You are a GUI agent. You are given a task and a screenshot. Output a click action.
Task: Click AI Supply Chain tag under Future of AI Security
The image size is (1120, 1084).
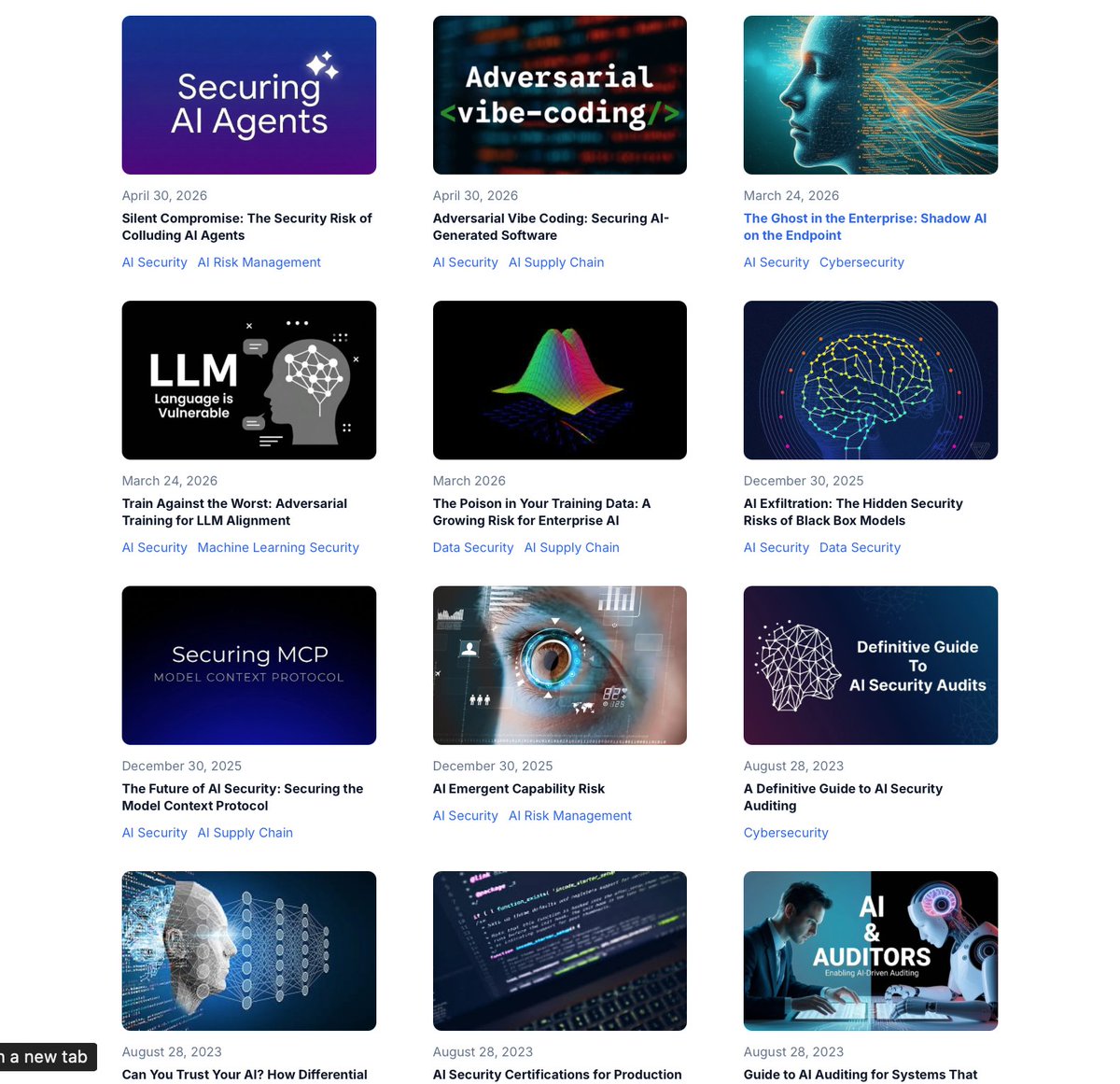pos(245,833)
